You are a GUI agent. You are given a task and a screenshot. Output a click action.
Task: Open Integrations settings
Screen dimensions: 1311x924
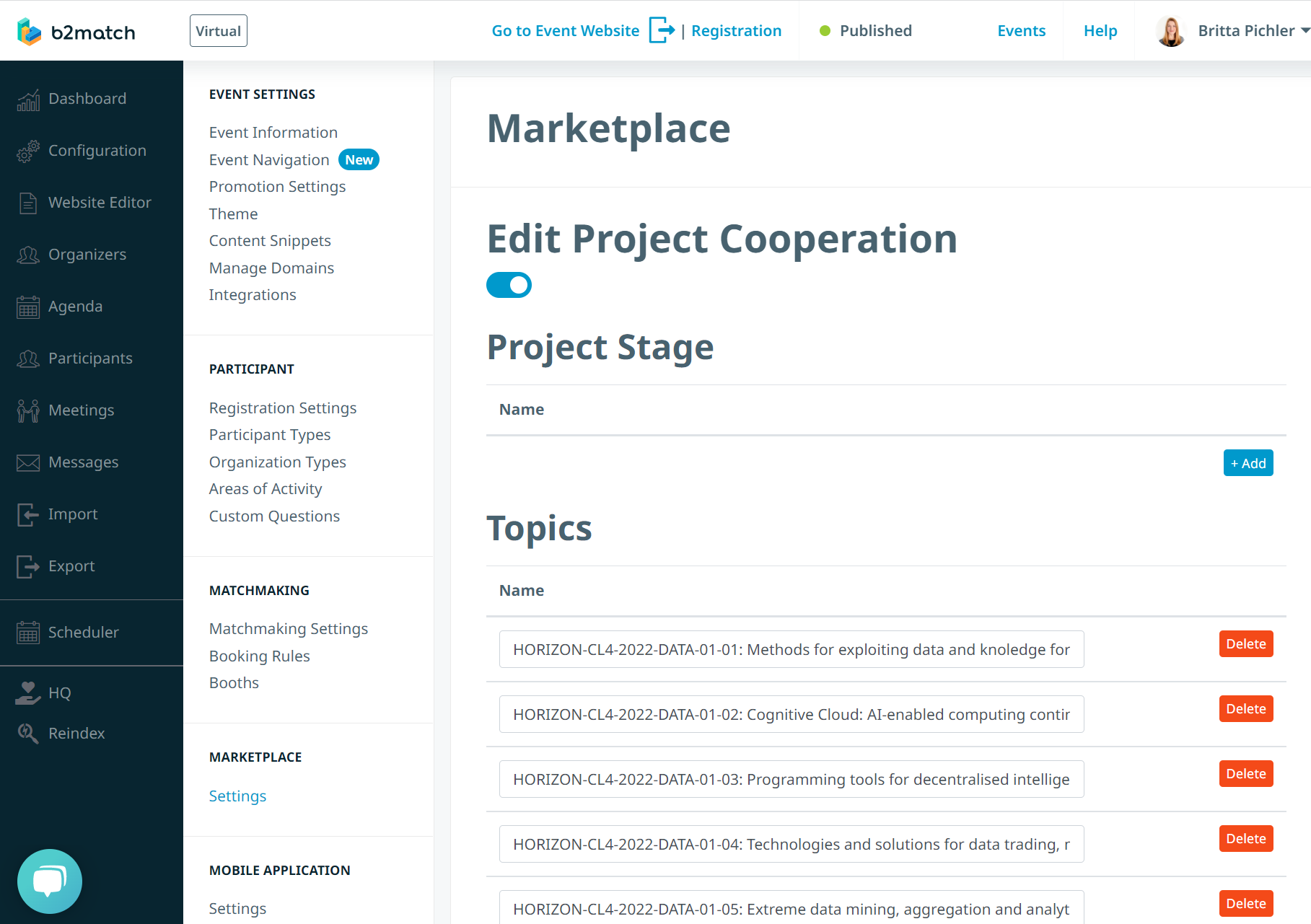(253, 295)
